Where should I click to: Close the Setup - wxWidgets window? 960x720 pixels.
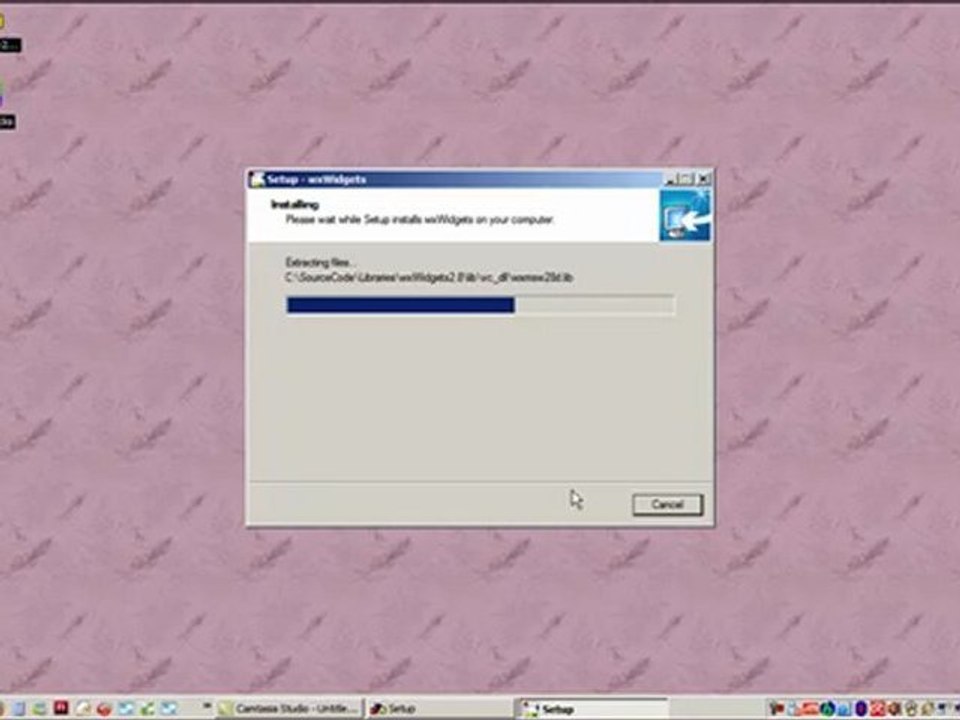[x=703, y=179]
